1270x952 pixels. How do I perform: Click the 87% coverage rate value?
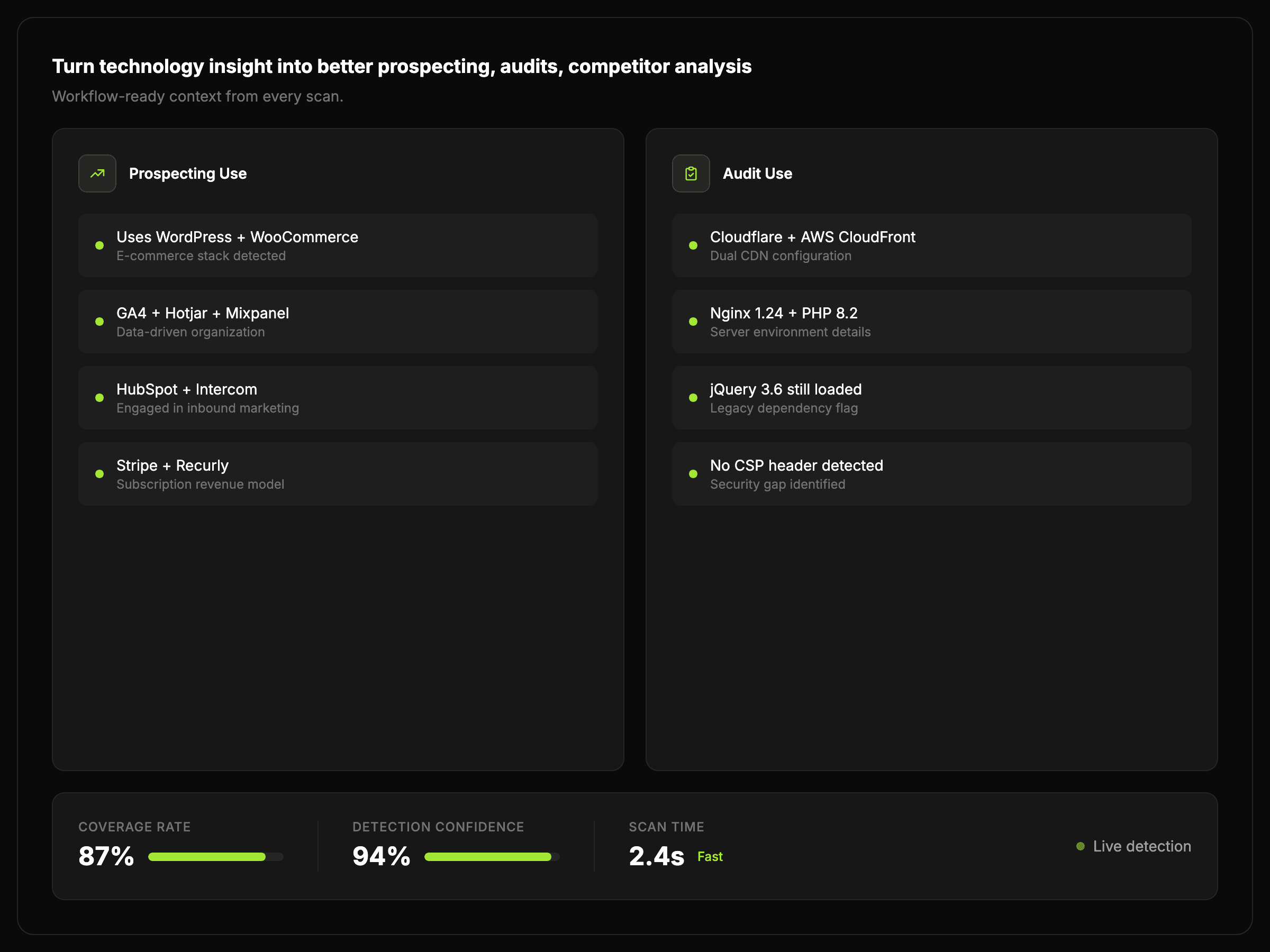(x=106, y=856)
